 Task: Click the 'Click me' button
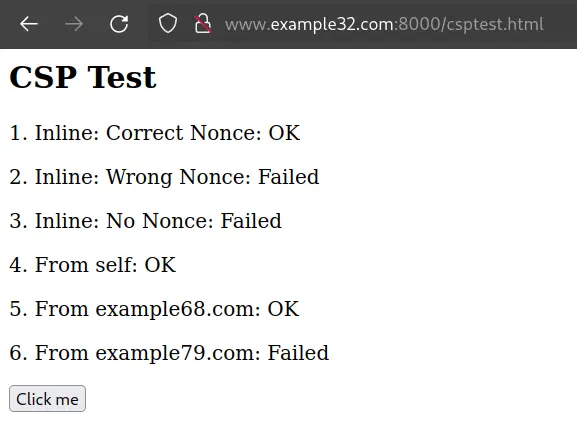coord(47,399)
